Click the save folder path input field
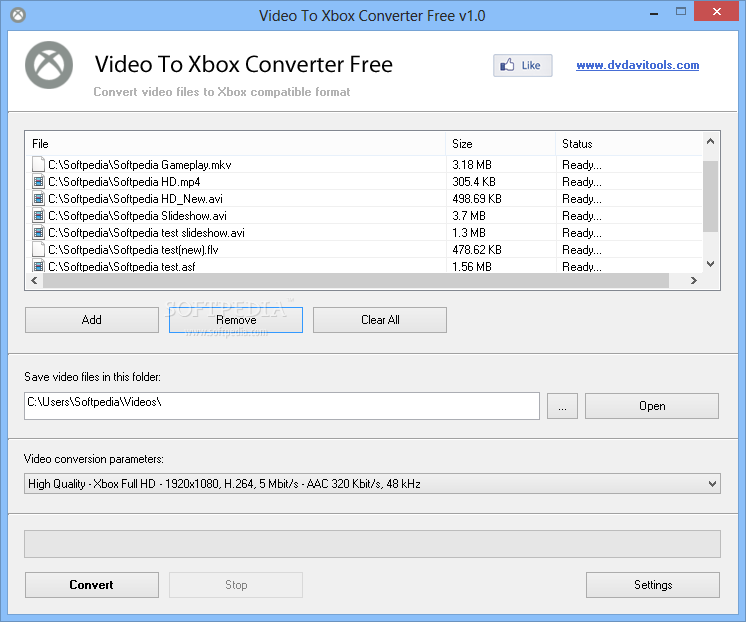The image size is (746, 622). point(282,406)
